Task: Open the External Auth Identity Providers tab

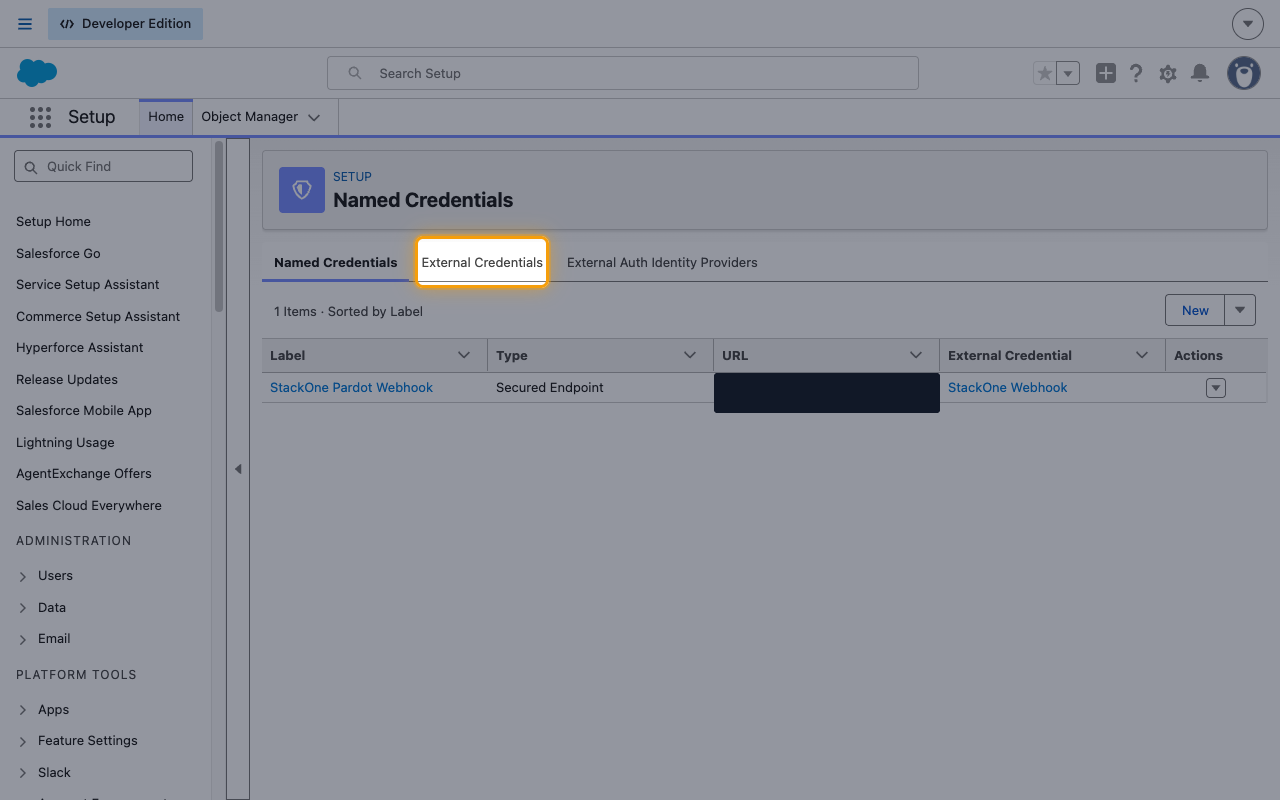Action: point(662,262)
